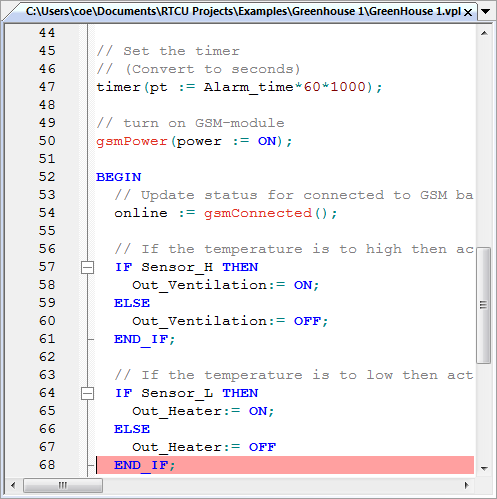
Task: Collapse the IF Sensor_H block
Action: pyautogui.click(x=87, y=267)
